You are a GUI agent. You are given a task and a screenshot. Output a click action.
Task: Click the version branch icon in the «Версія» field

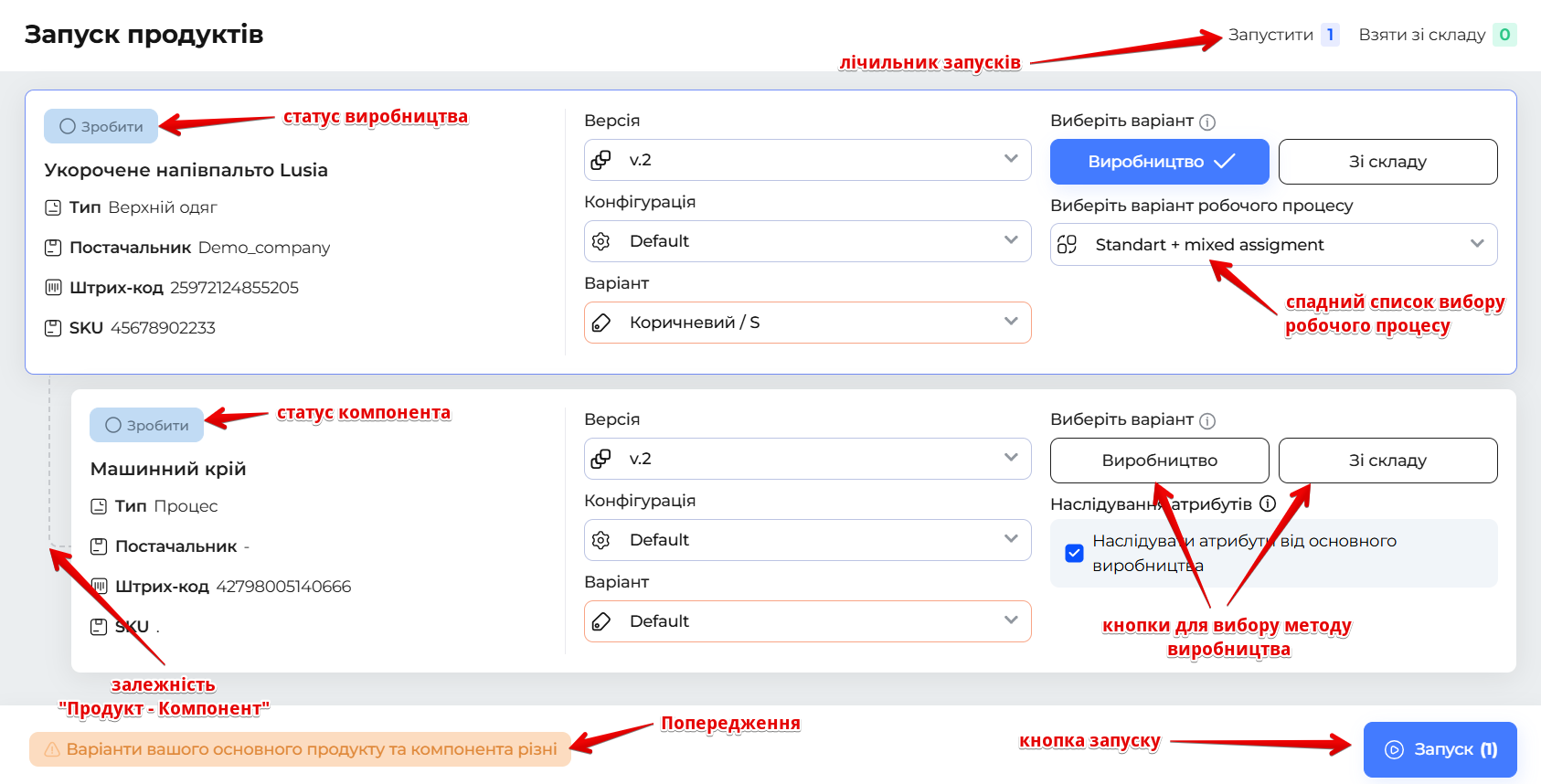click(x=601, y=159)
